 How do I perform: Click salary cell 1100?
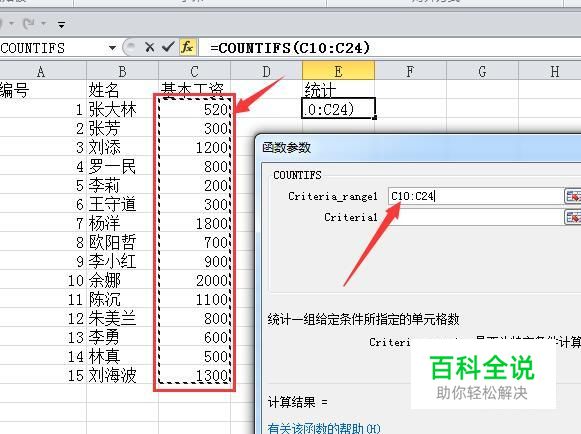click(x=194, y=299)
